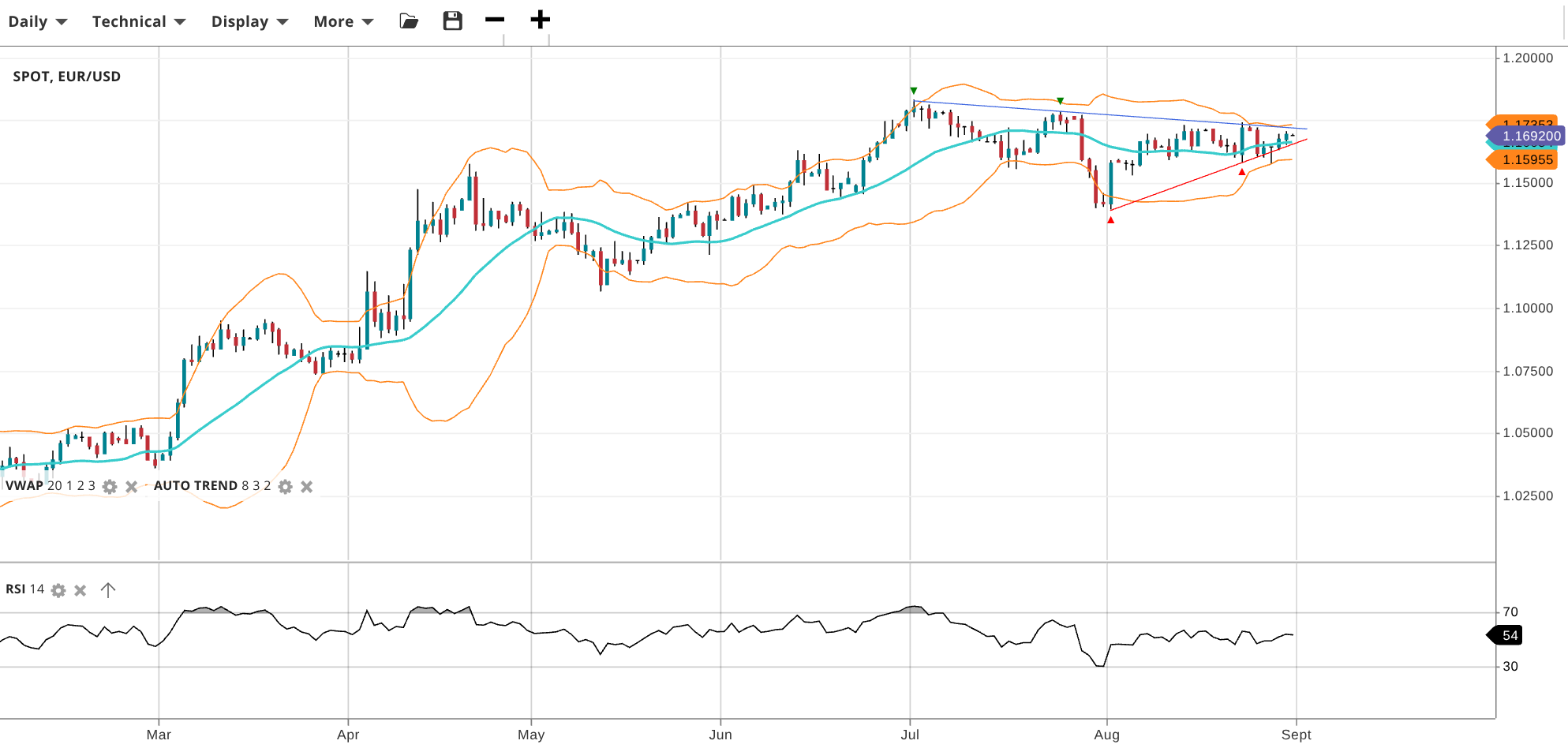This screenshot has height=748, width=1568.
Task: Click the red up-arrow marker near Aug
Action: pos(1110,220)
